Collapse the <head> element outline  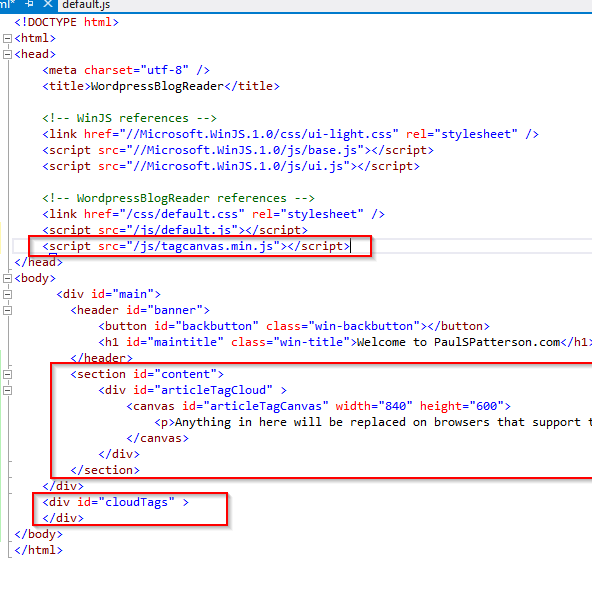click(7, 54)
